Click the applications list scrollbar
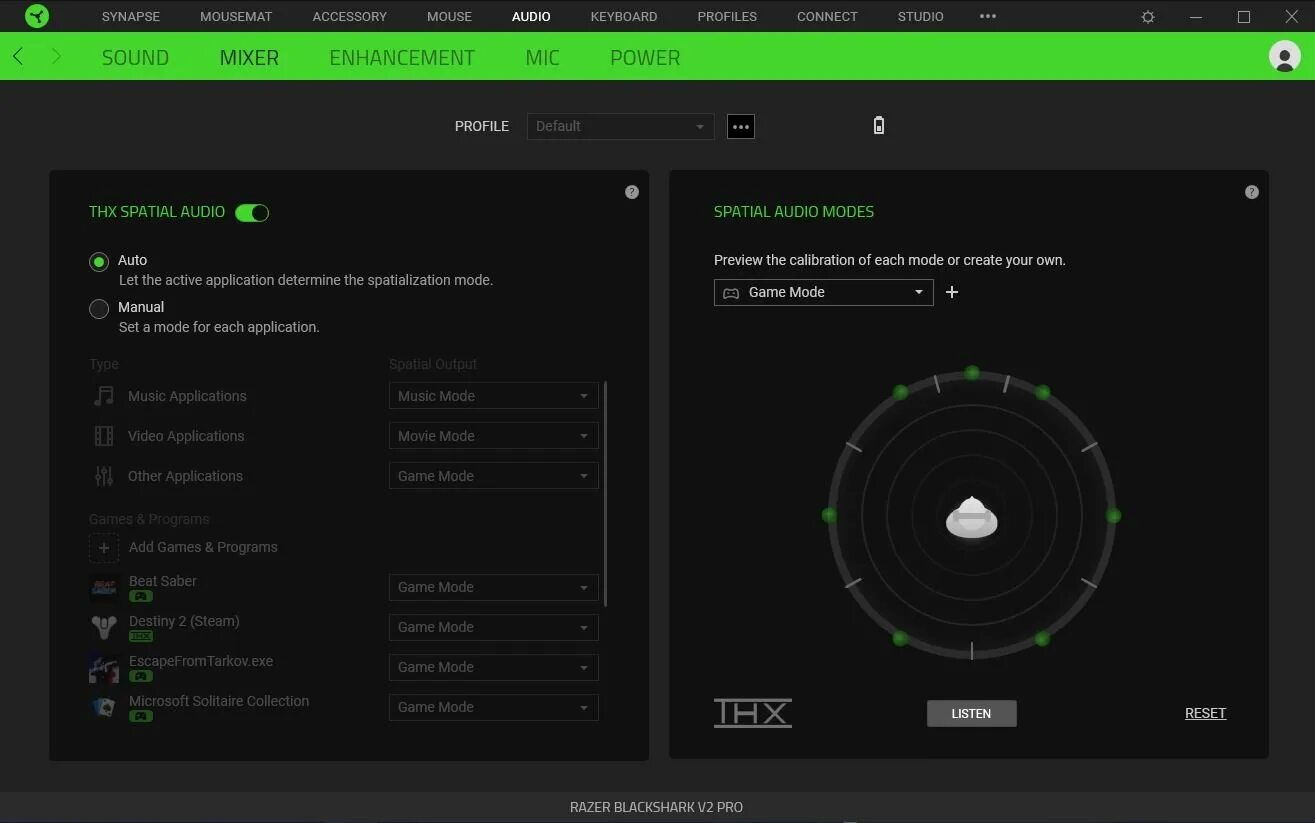The image size is (1315, 823). (x=605, y=494)
